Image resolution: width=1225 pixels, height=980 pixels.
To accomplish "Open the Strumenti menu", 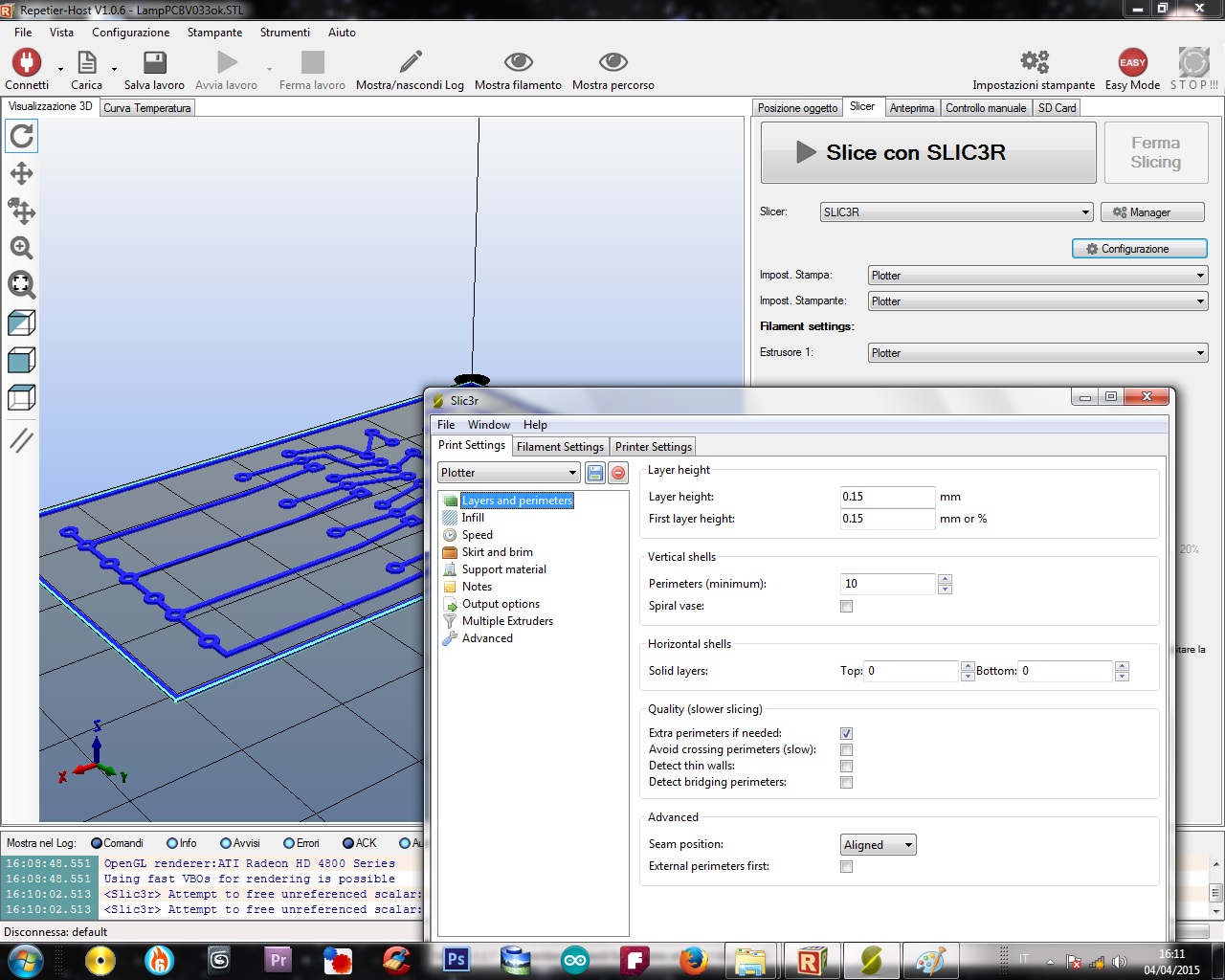I will tap(285, 33).
